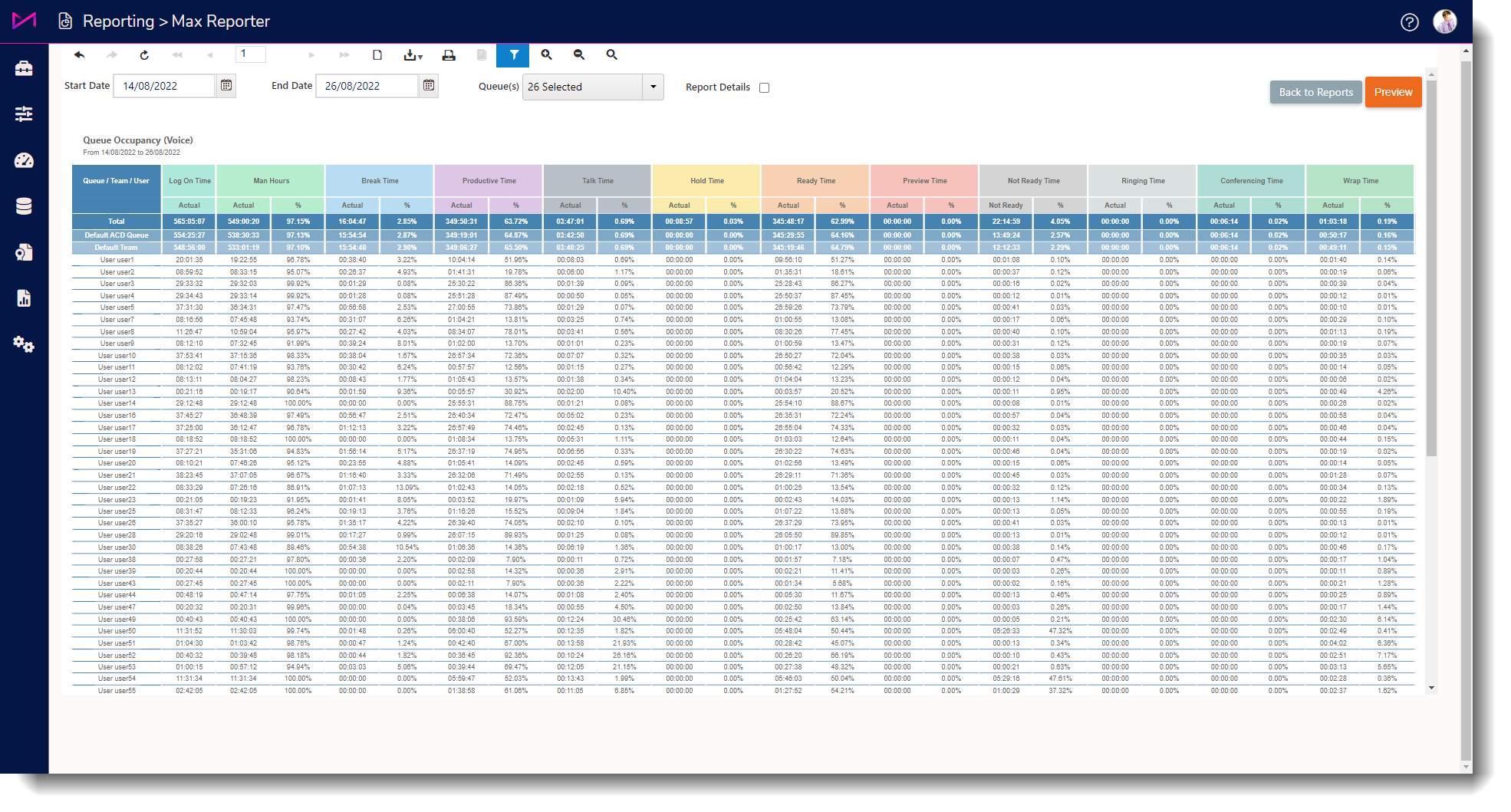Screen dimensions: 1511x812
Task: Click the Talk Time column header
Action: 597,181
